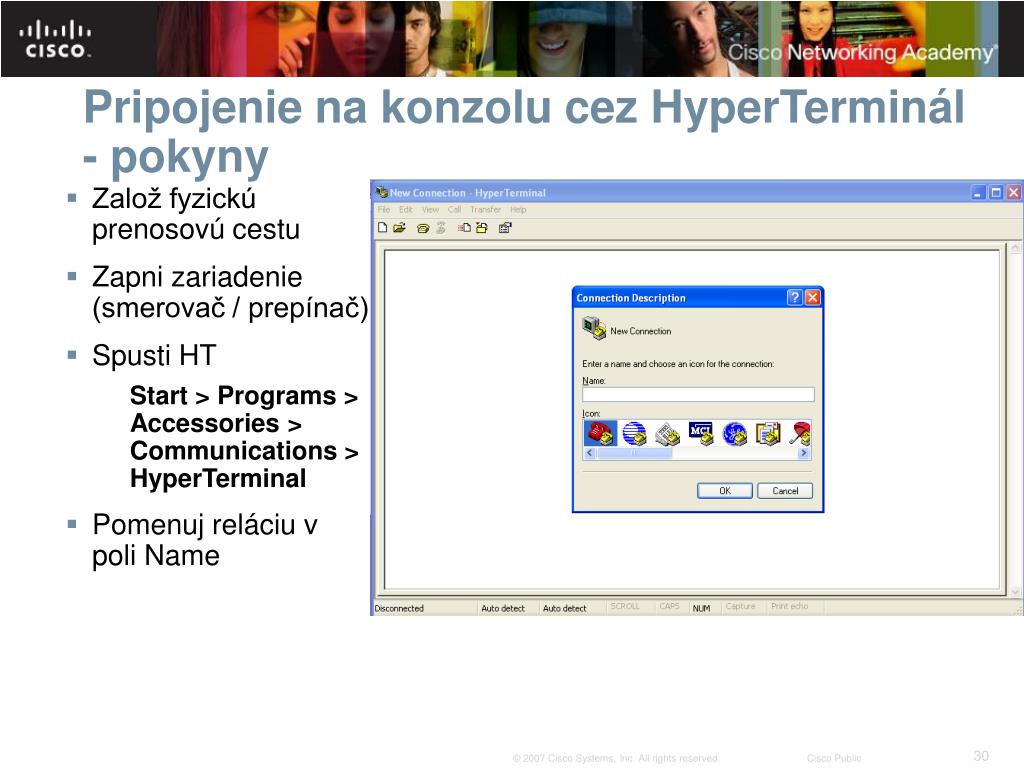Viewport: 1024px width, 768px height.
Task: Click the Open file toolbar icon
Action: [399, 227]
